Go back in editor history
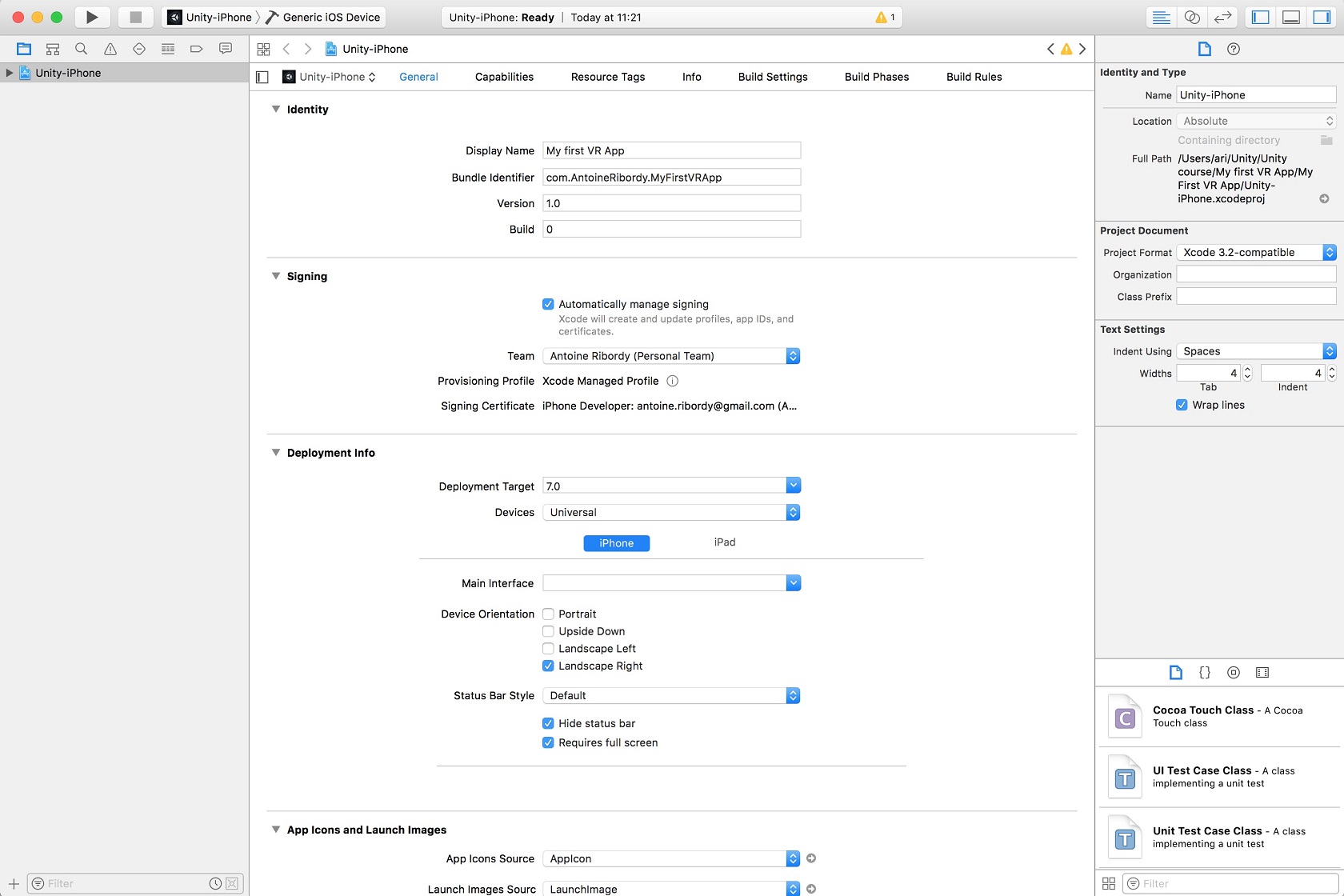The width and height of the screenshot is (1344, 896). tap(286, 49)
